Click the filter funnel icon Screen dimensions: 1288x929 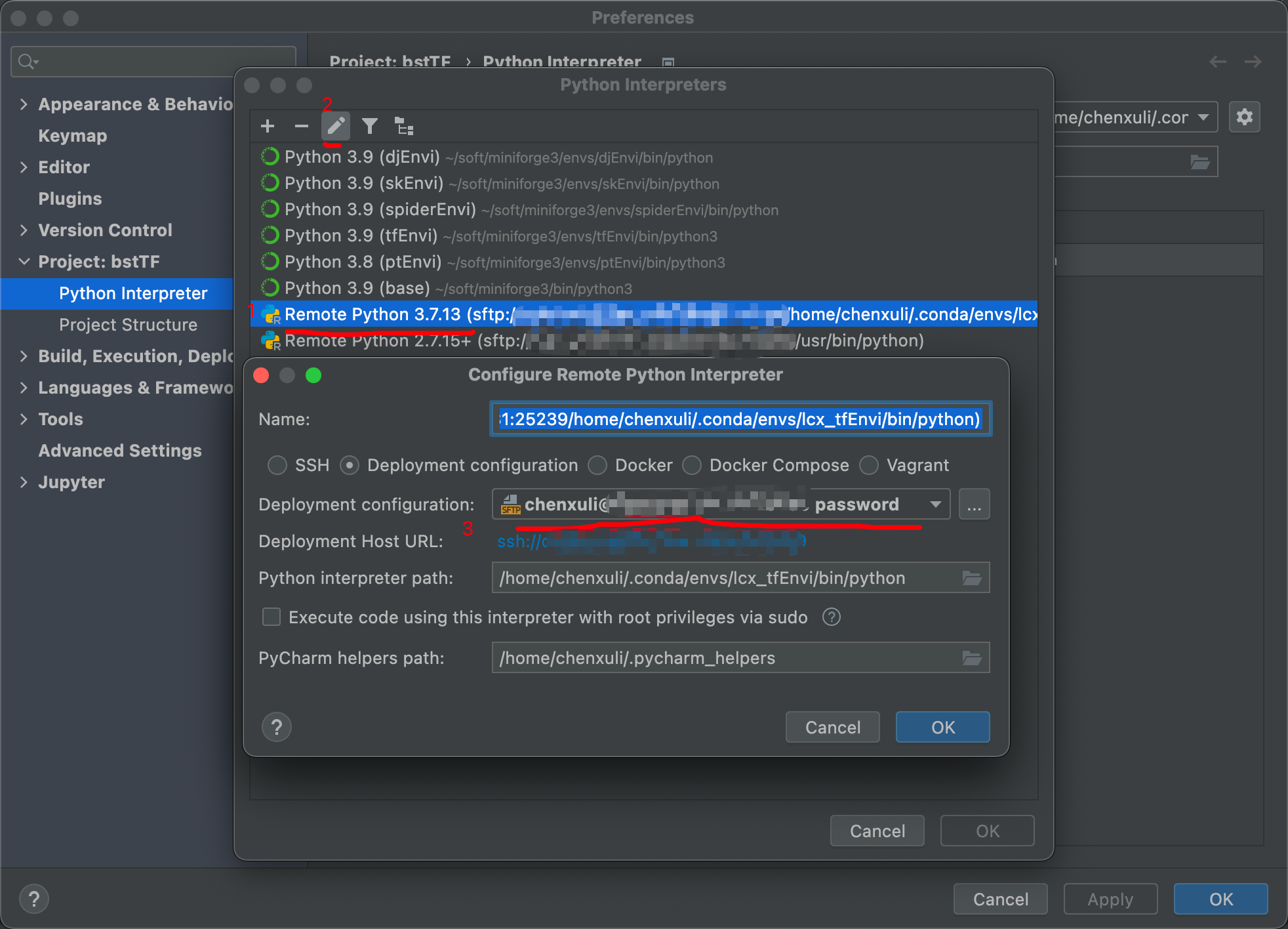[x=370, y=126]
